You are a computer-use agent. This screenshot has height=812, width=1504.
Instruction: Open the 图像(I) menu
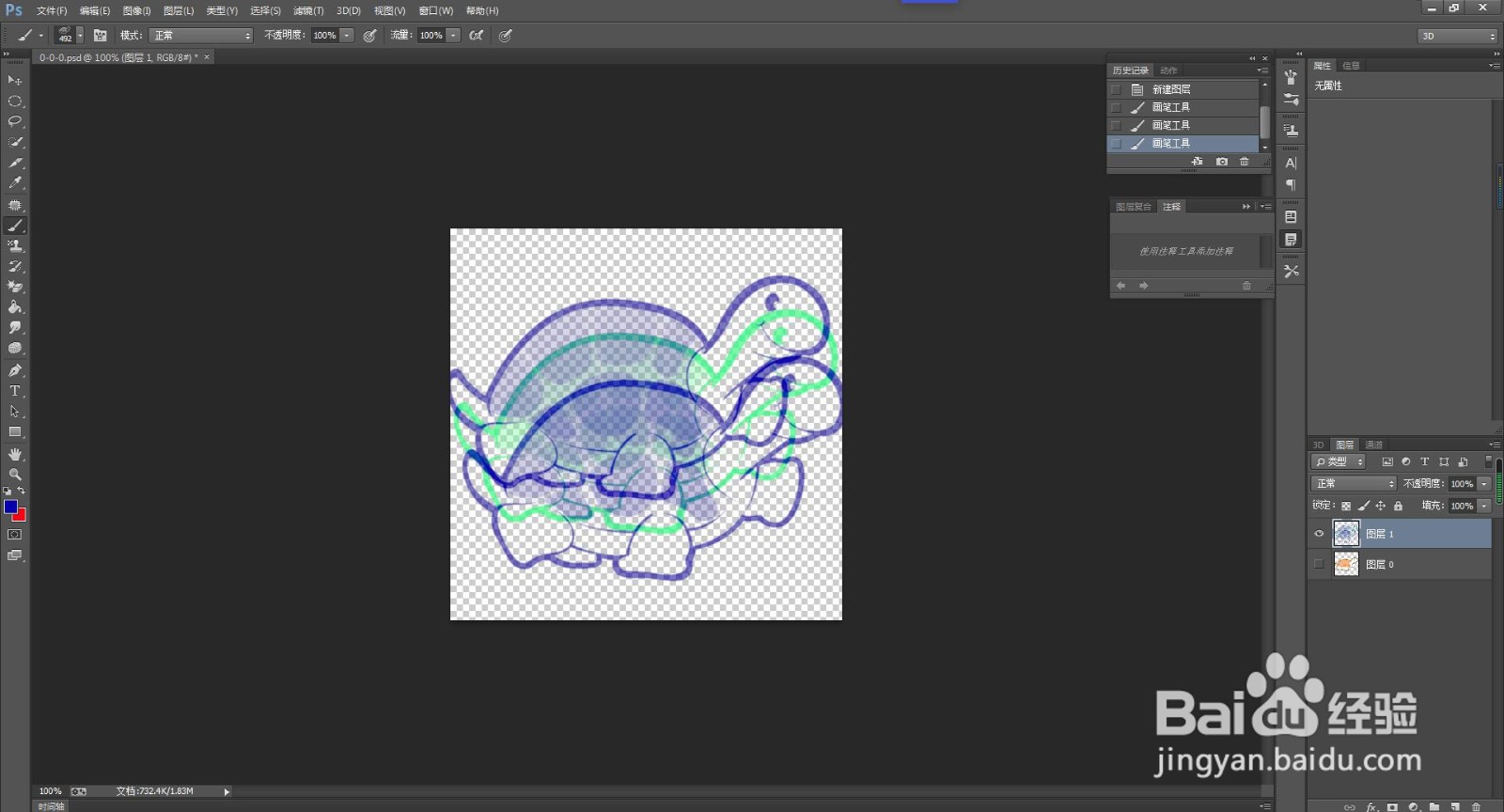(136, 10)
